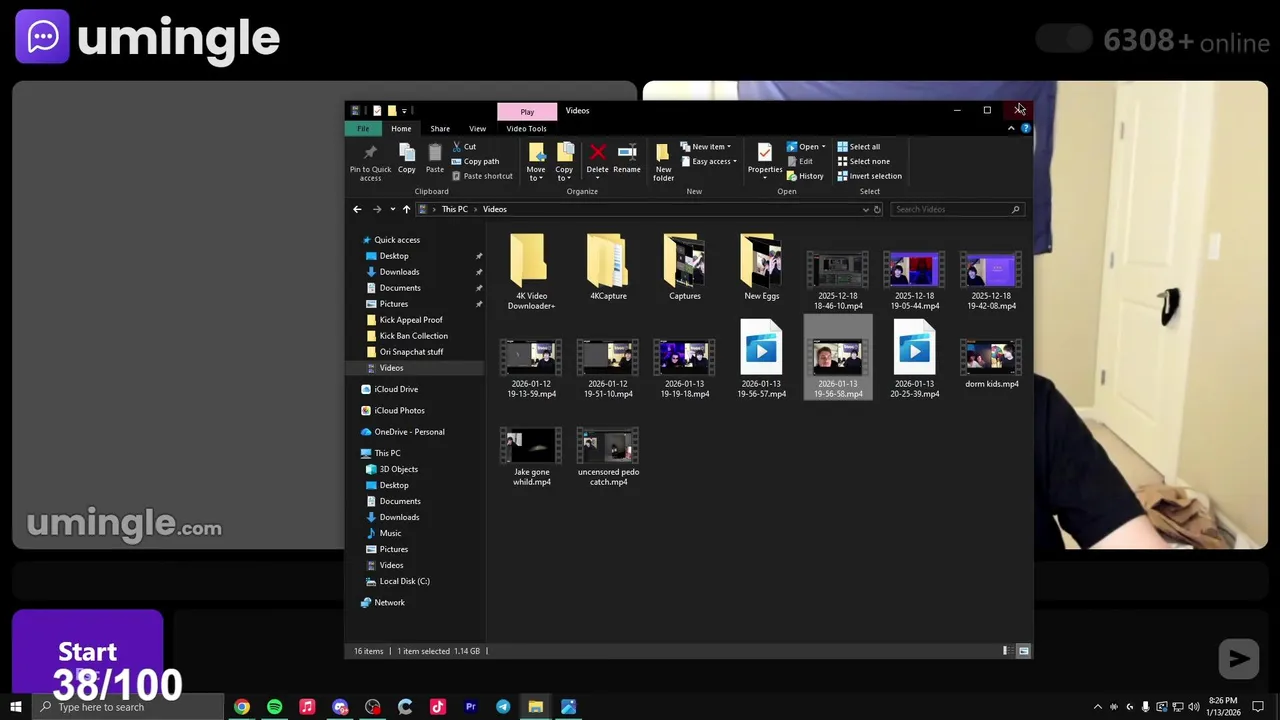Toggle the switch beside 6308+ online
1280x720 pixels.
(1064, 40)
